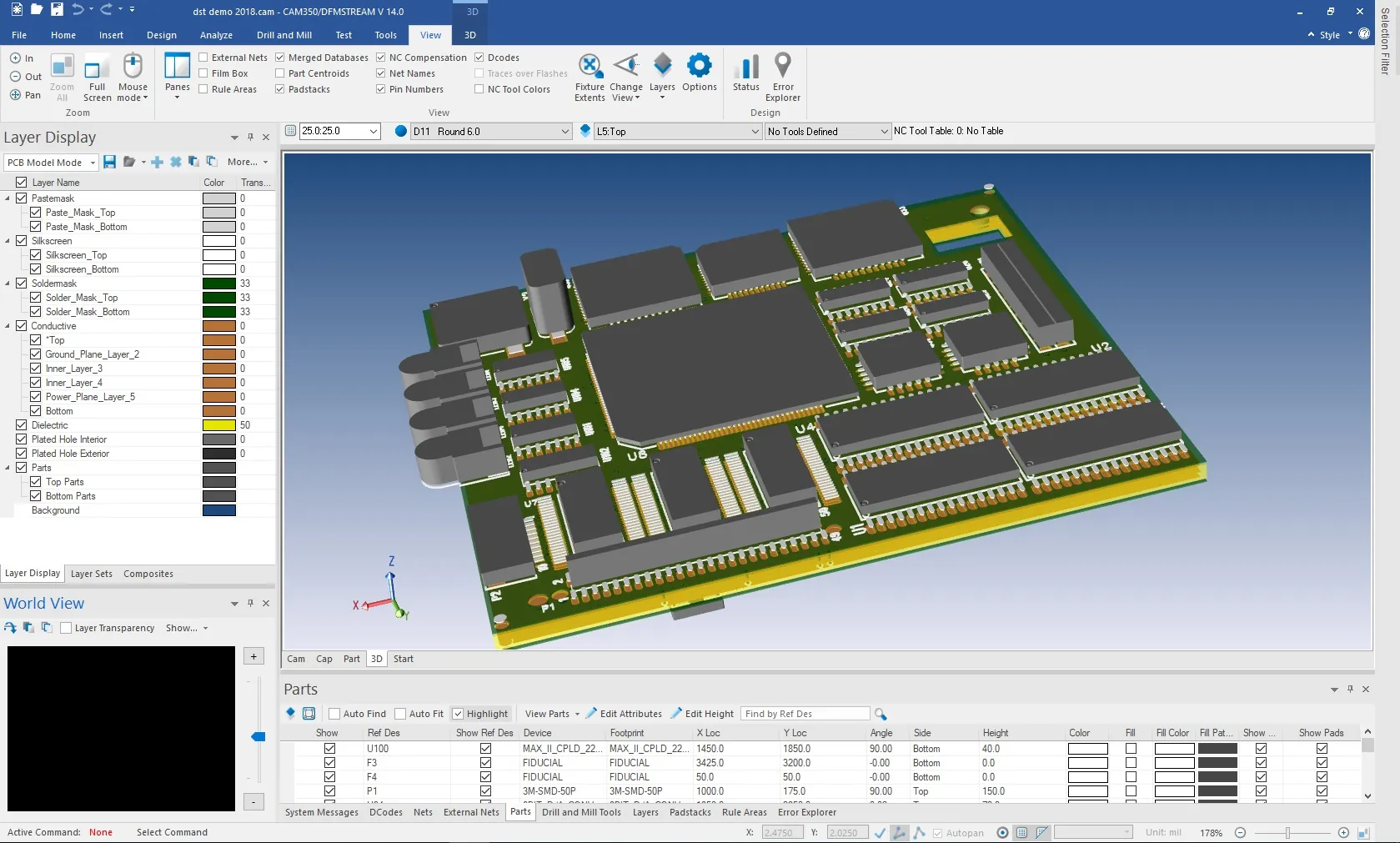Uncheck the Pin Numbers option
The image size is (1400, 843).
pyautogui.click(x=381, y=89)
